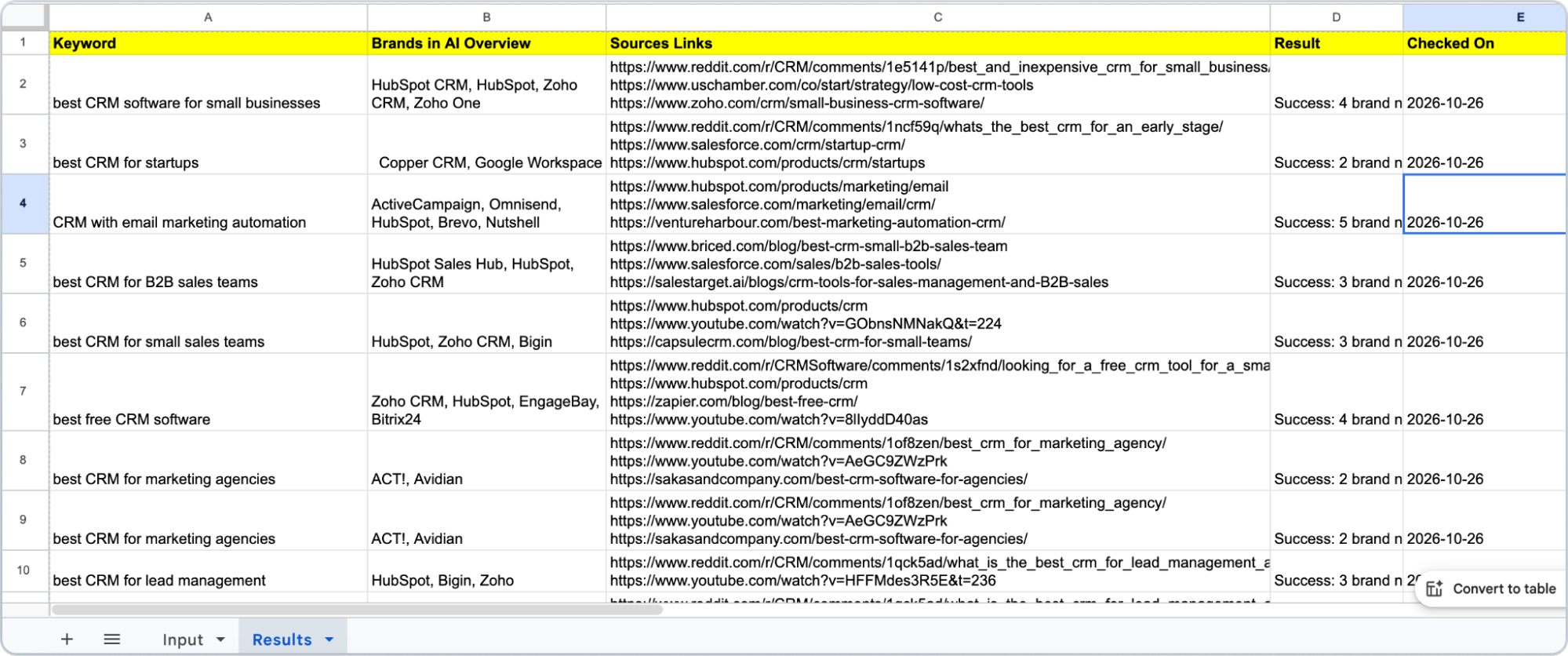Click the zapier.com best-free-crm URL
Image resolution: width=1568 pixels, height=656 pixels.
pyautogui.click(x=733, y=402)
